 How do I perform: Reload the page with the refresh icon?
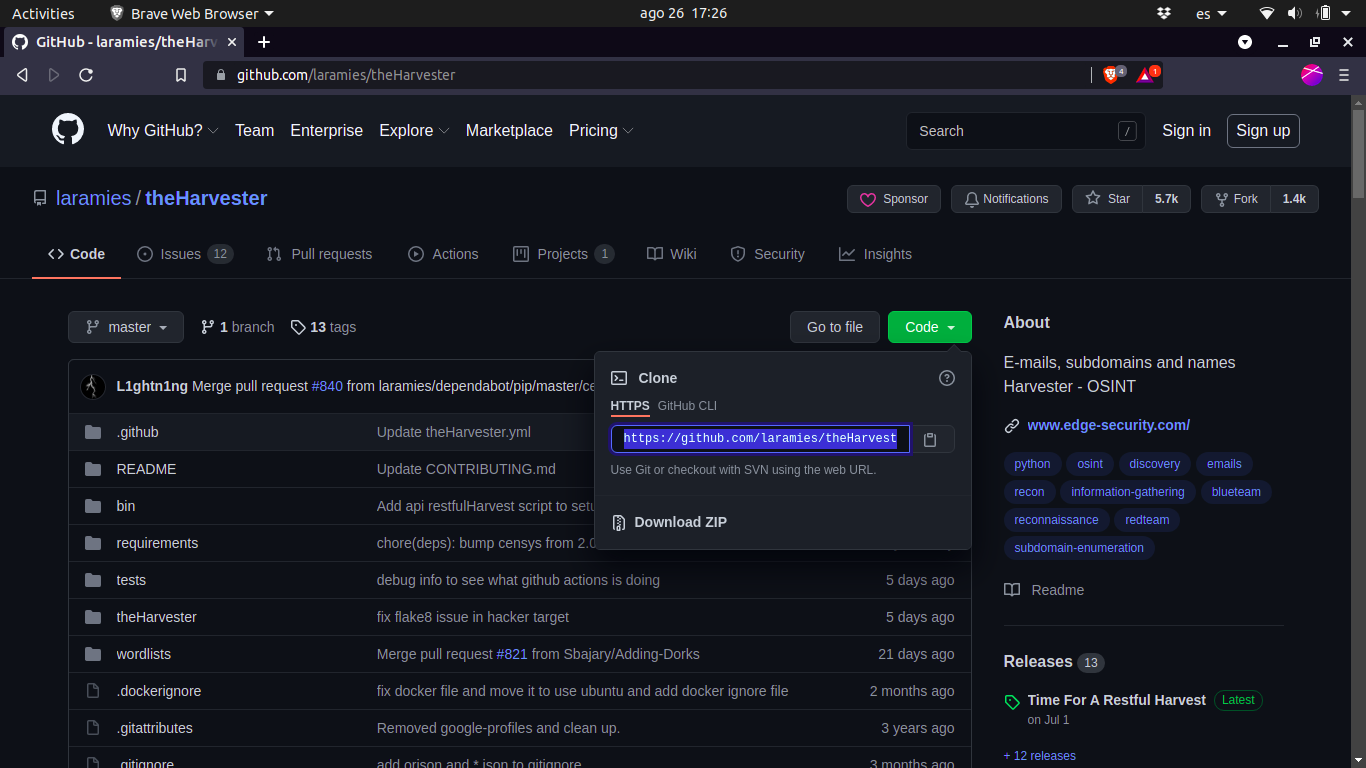86,75
